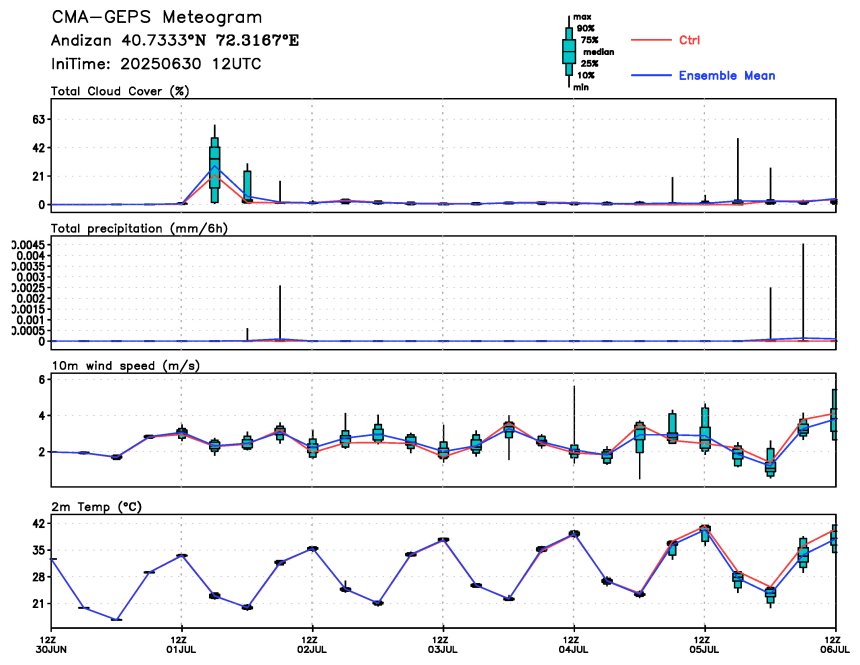Click the "IniTime: 20250630 12UTC" text
Screen dimensions: 860x665
(156, 64)
